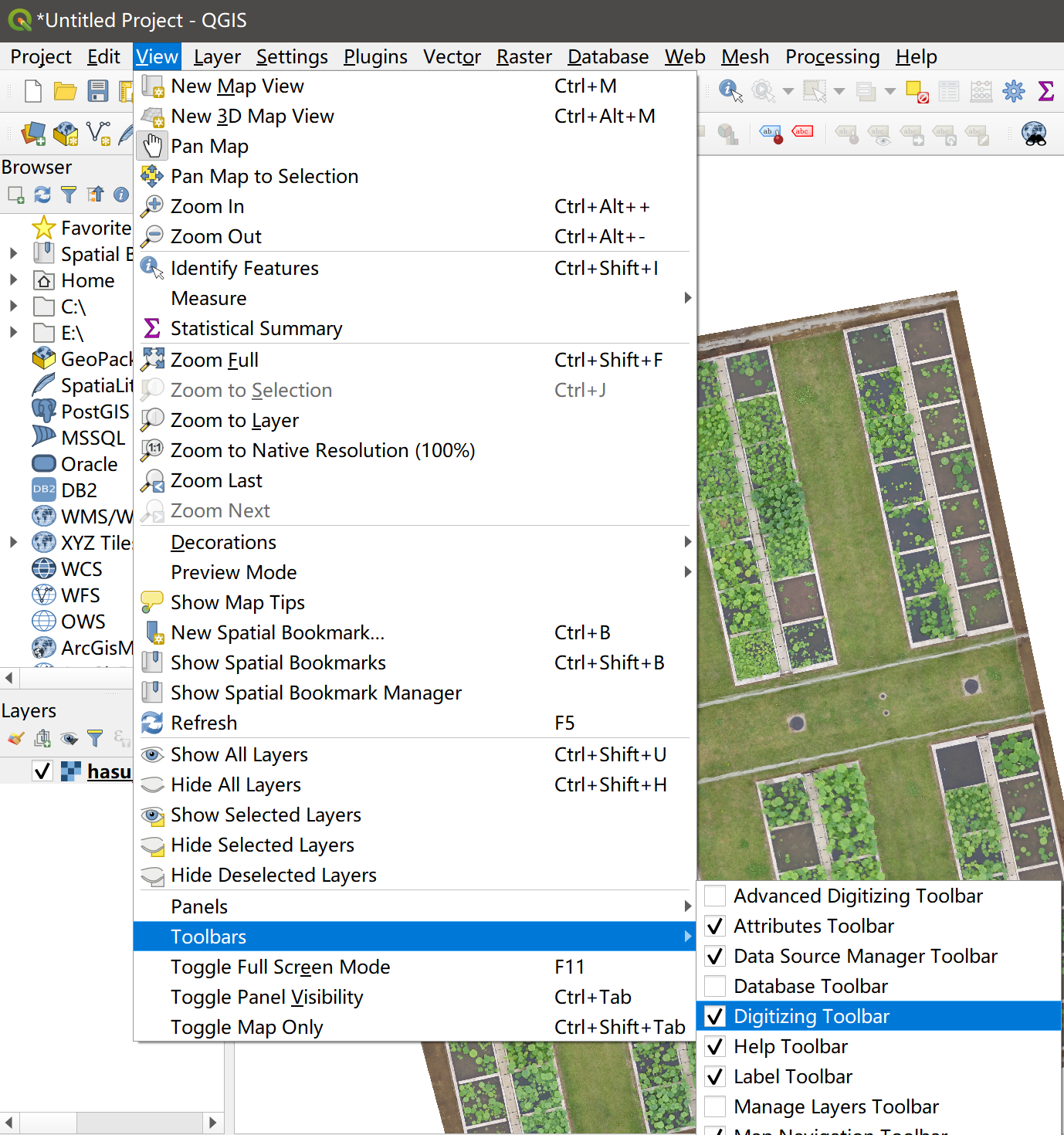Open the Layer Styling brush icon

[x=15, y=738]
